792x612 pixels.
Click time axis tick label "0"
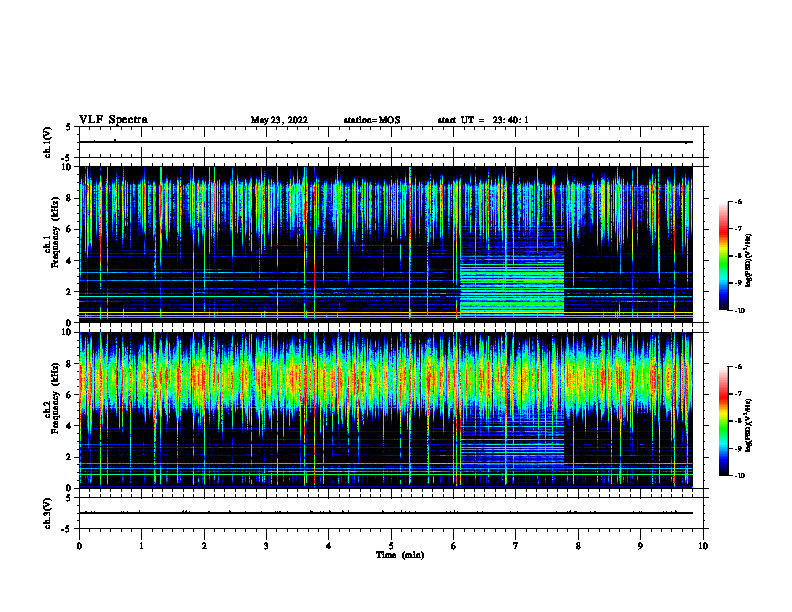click(79, 546)
